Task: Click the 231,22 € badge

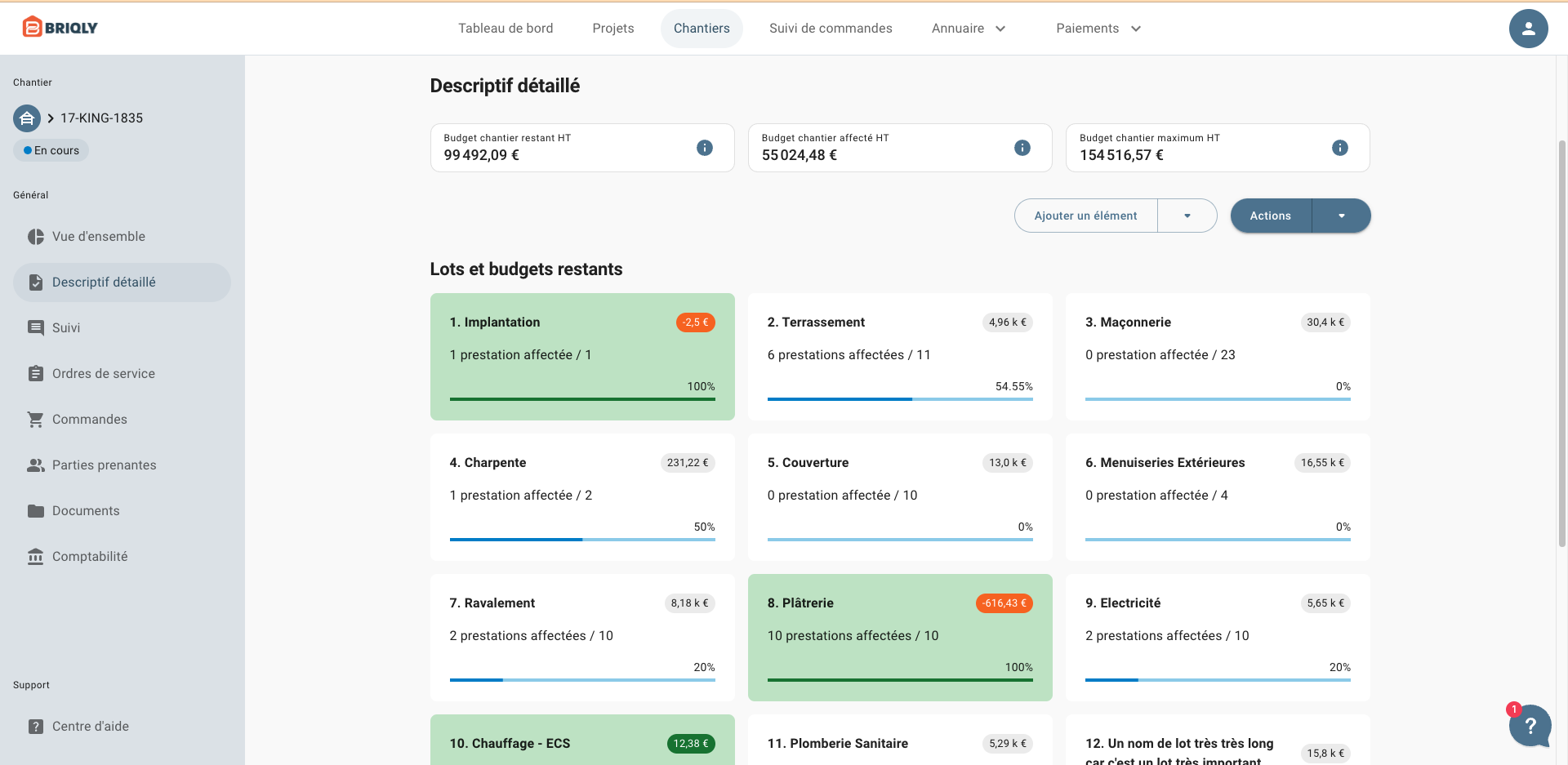Action: [688, 463]
